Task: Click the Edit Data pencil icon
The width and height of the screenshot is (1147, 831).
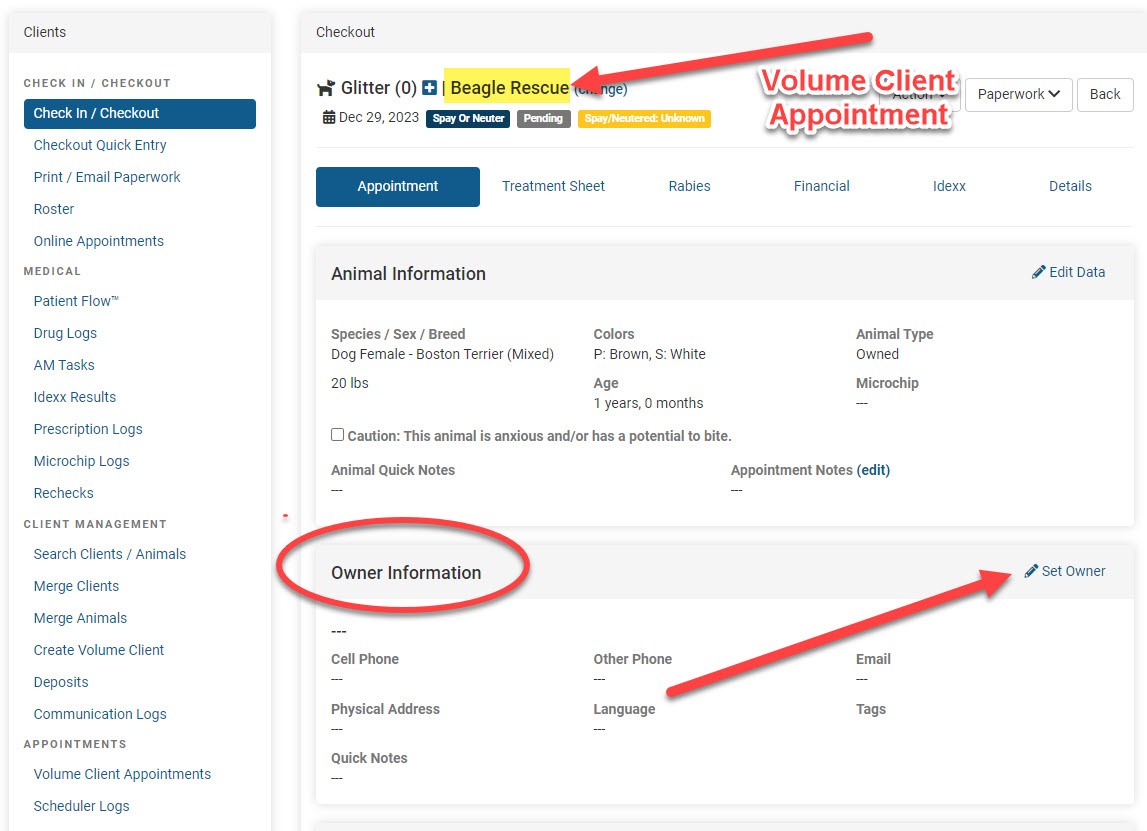Action: 1039,272
